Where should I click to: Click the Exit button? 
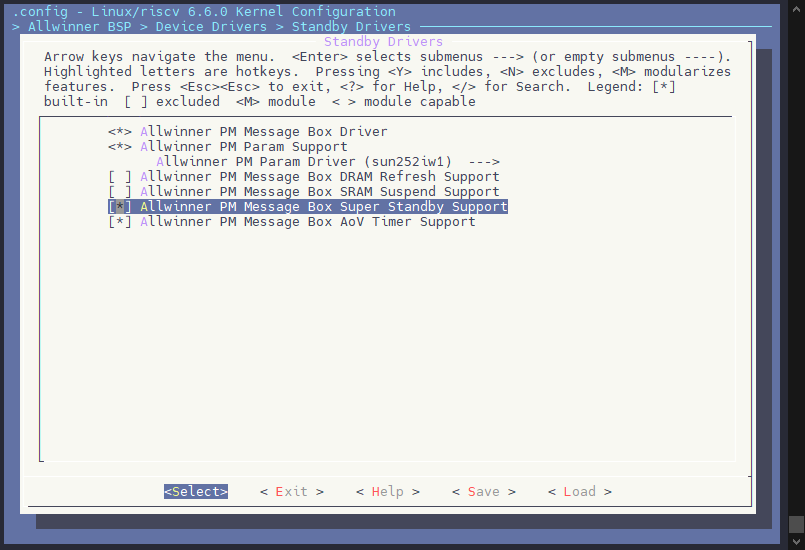(291, 492)
